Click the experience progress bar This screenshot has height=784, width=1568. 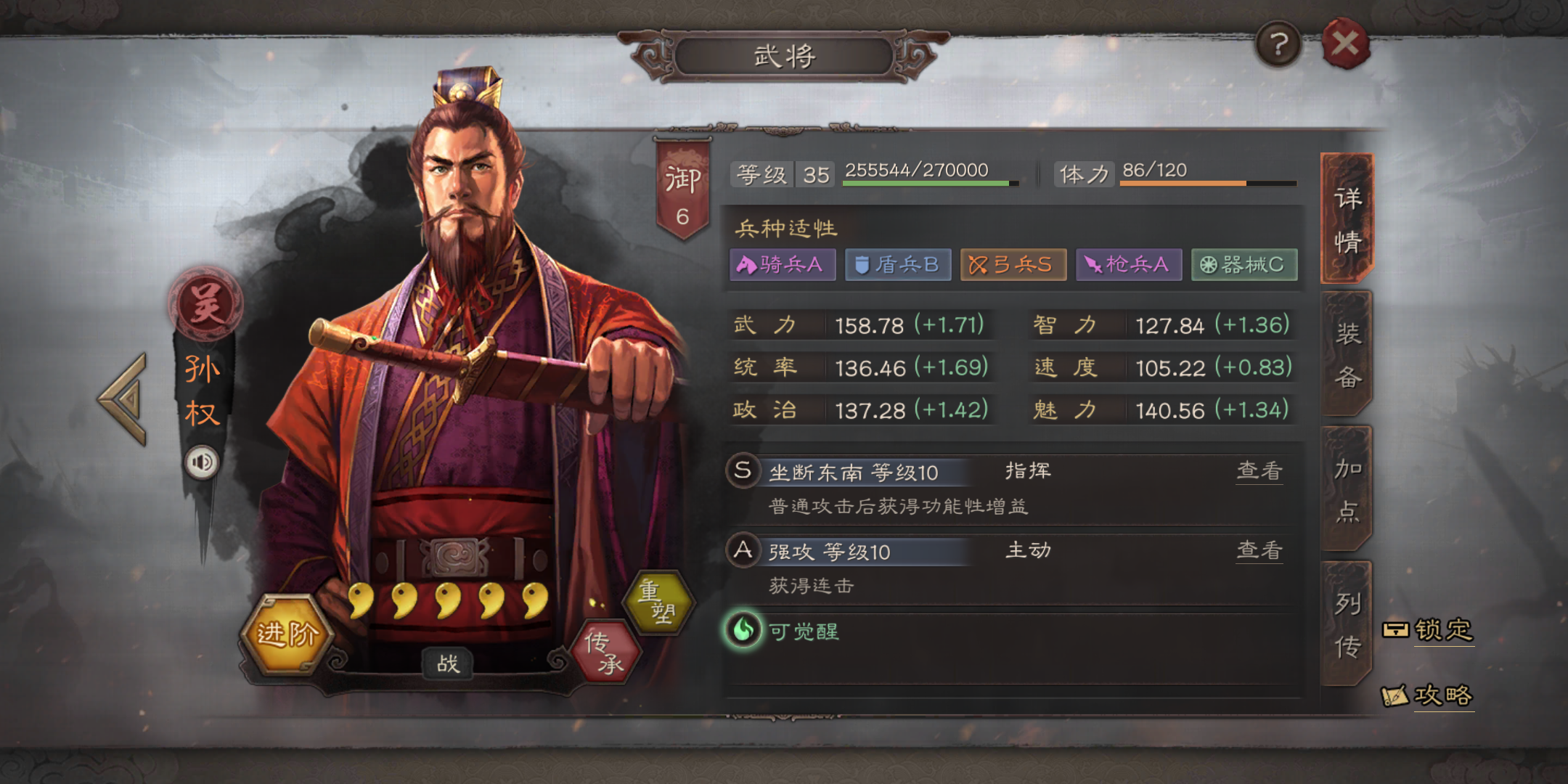pyautogui.click(x=931, y=183)
